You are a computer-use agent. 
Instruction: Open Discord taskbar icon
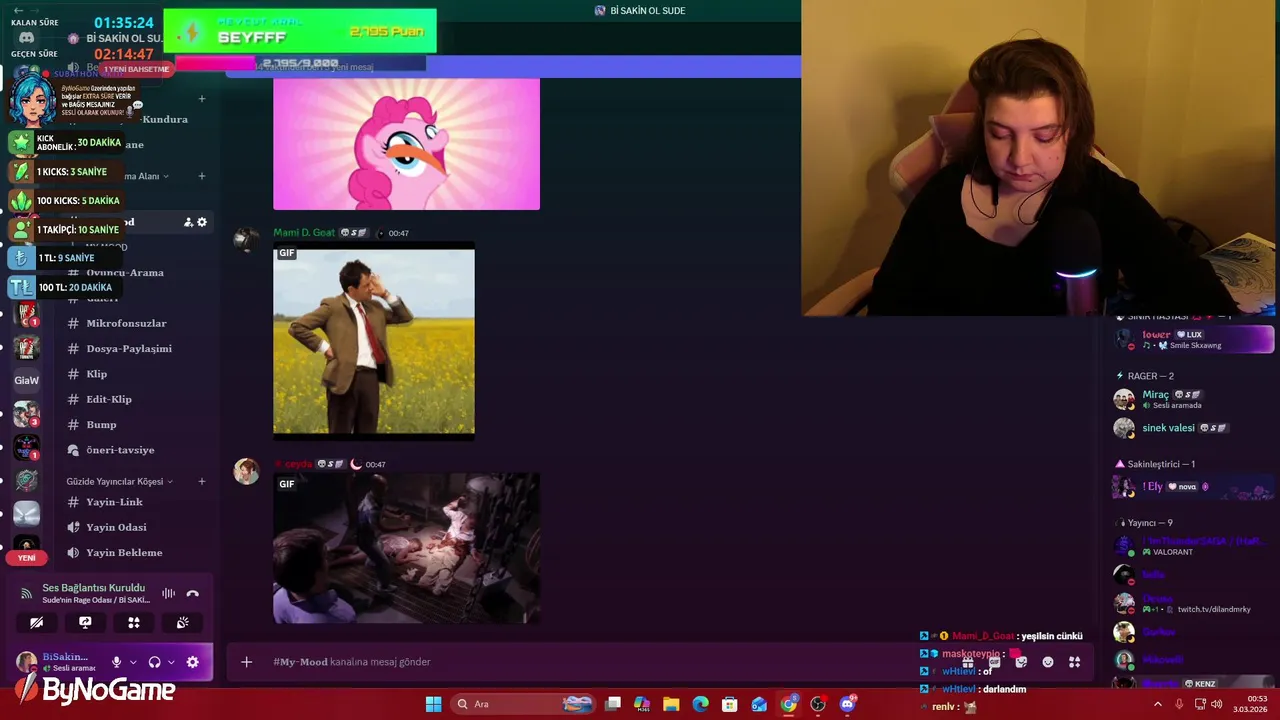[848, 704]
